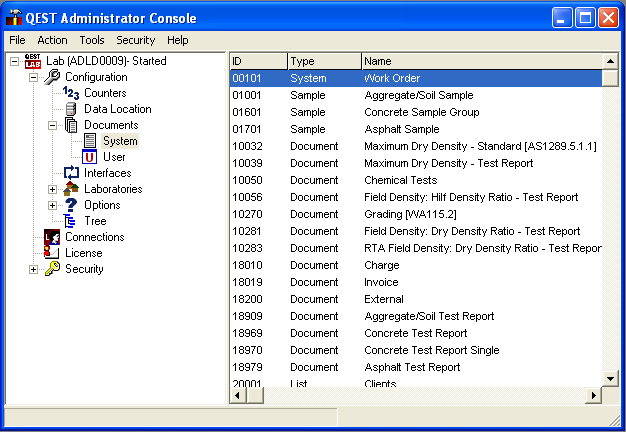Click the horizontal scrollbar right arrow

pos(593,395)
